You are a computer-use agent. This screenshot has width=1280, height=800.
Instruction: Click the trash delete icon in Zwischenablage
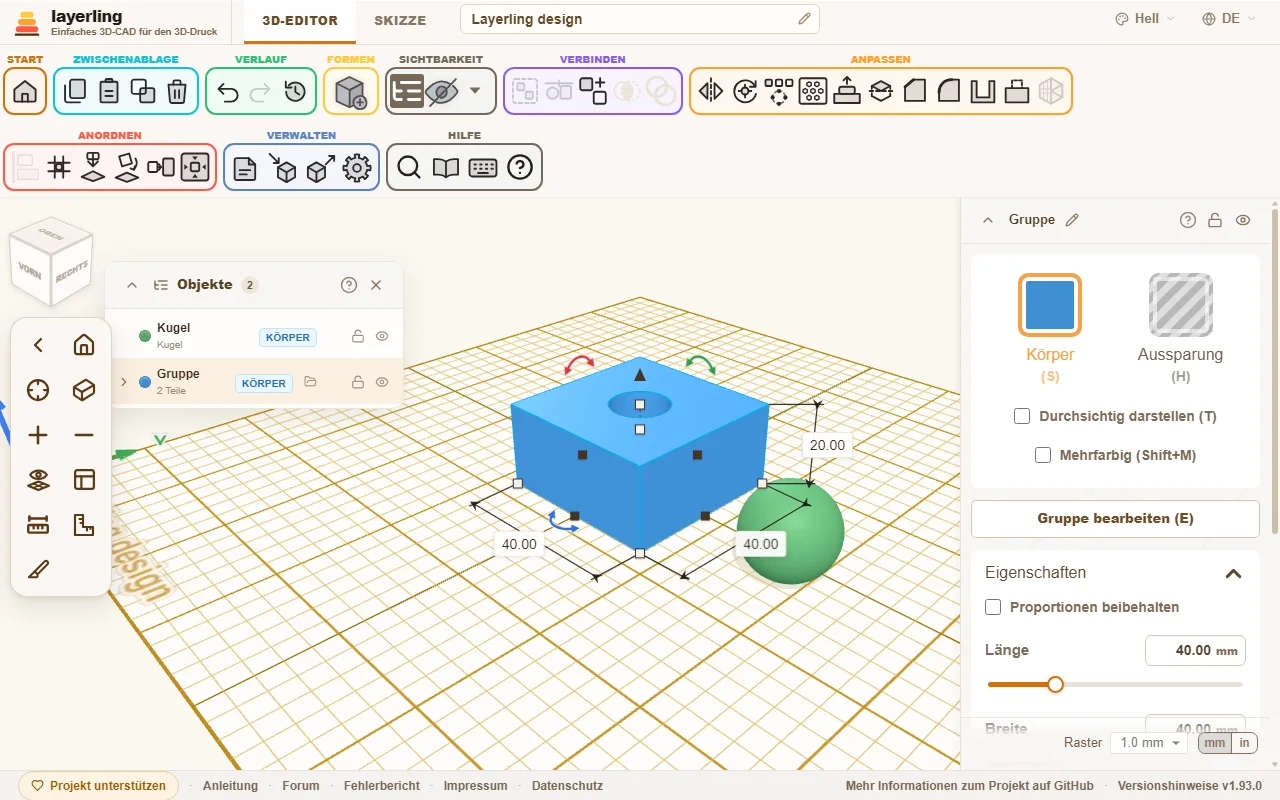(177, 92)
